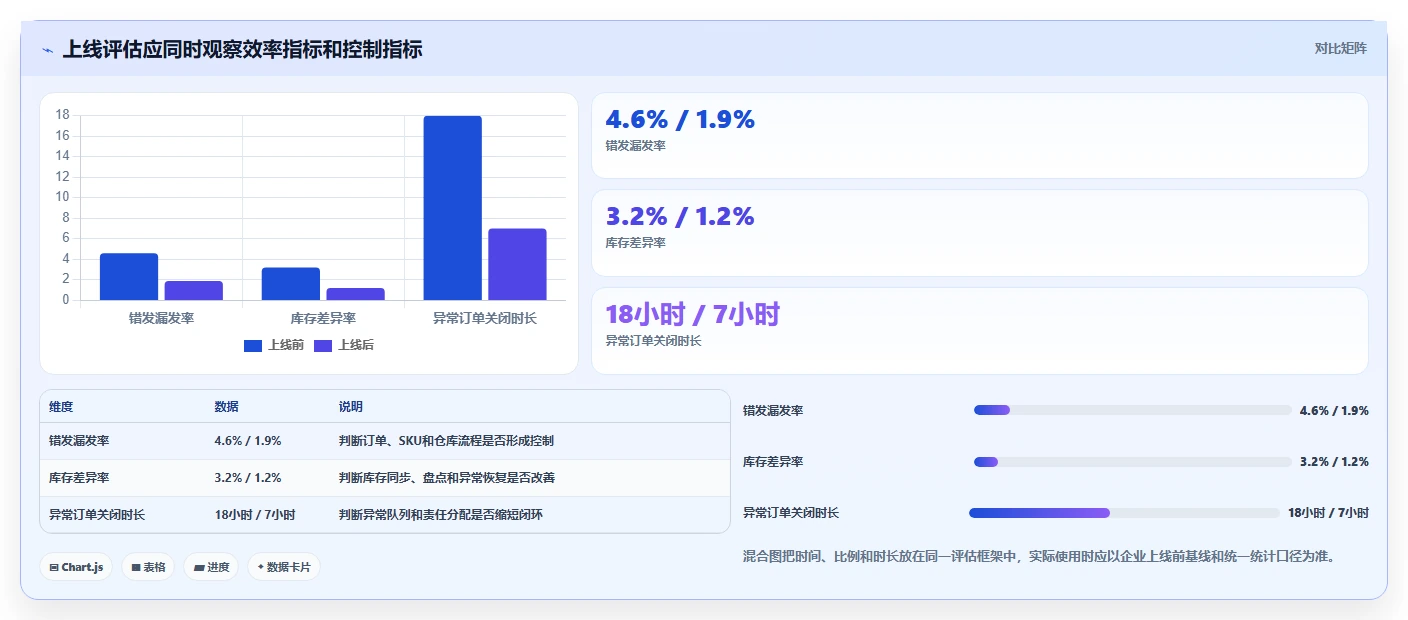Click the Chart.js tag chip
Image resolution: width=1408 pixels, height=620 pixels.
click(76, 567)
